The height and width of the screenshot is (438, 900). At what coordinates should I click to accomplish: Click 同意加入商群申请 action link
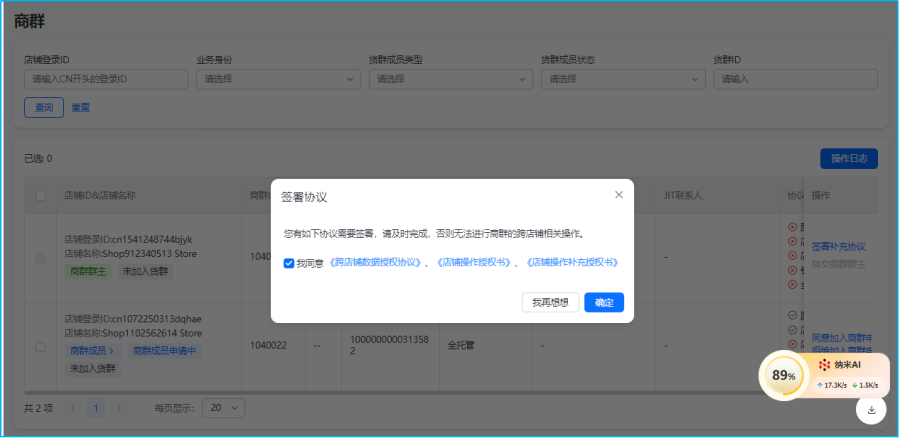click(x=842, y=337)
